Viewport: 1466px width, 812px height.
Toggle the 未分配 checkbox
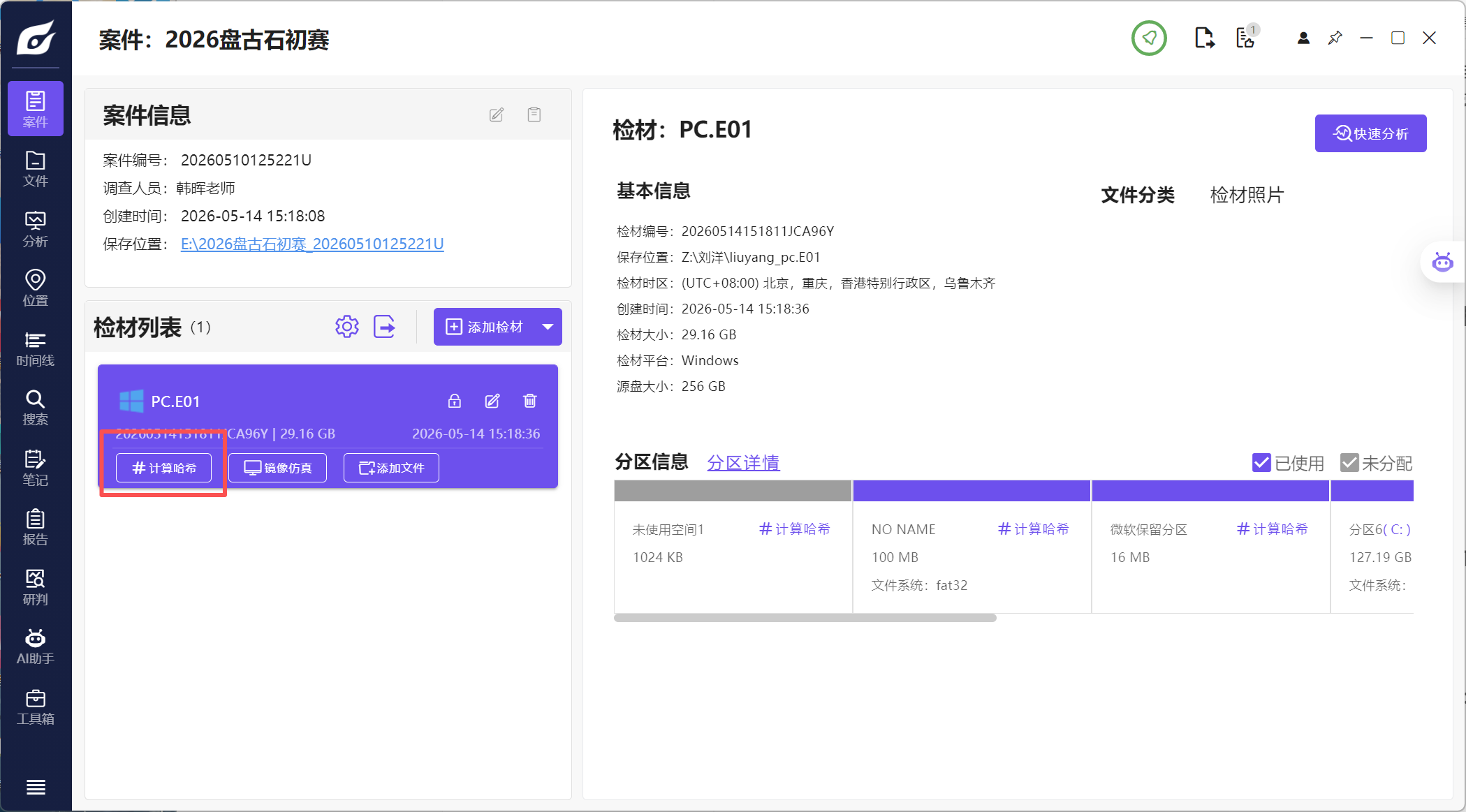point(1349,462)
